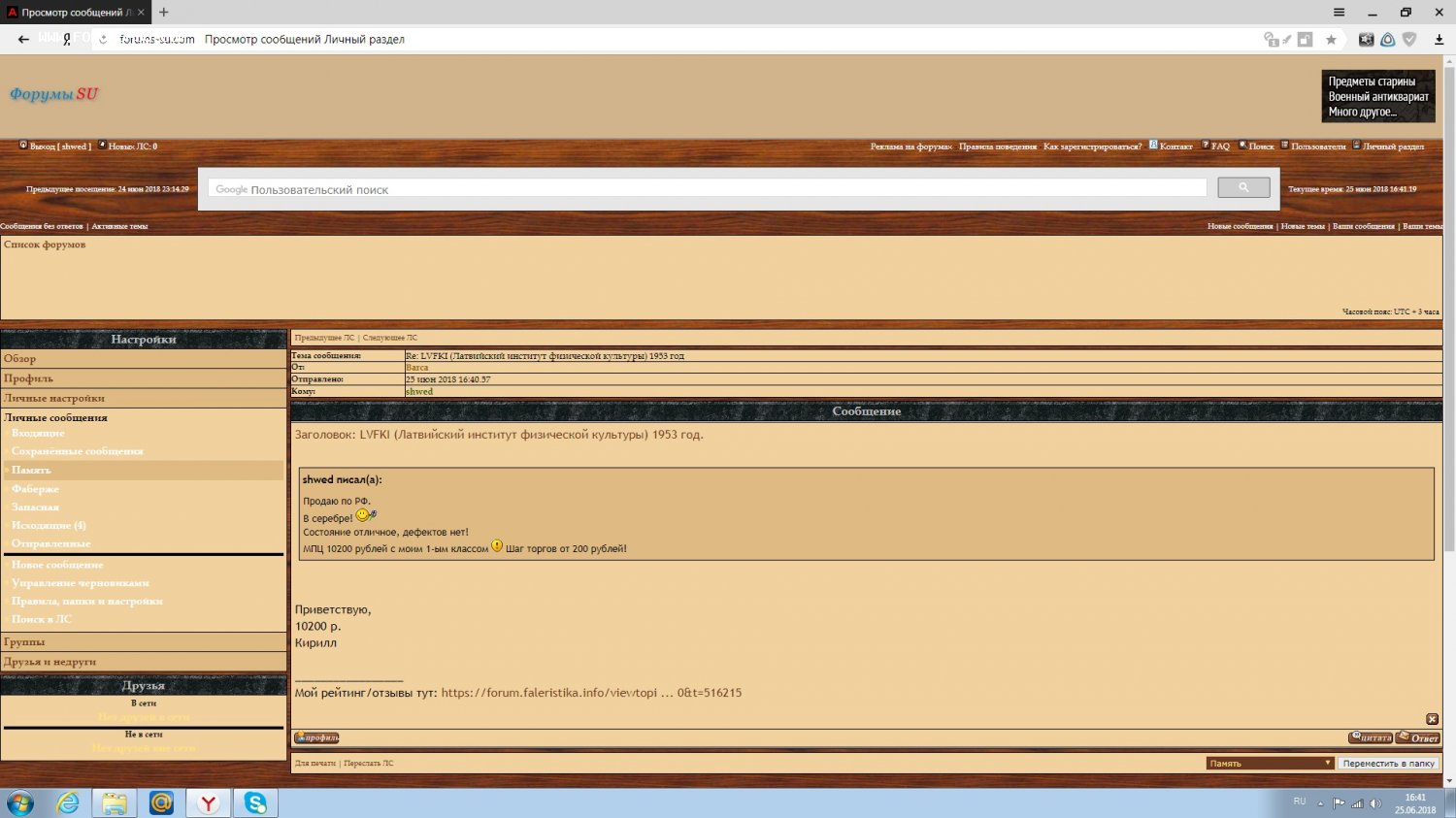This screenshot has height=818, width=1456.
Task: Click the Ответ reply button
Action: [1418, 738]
